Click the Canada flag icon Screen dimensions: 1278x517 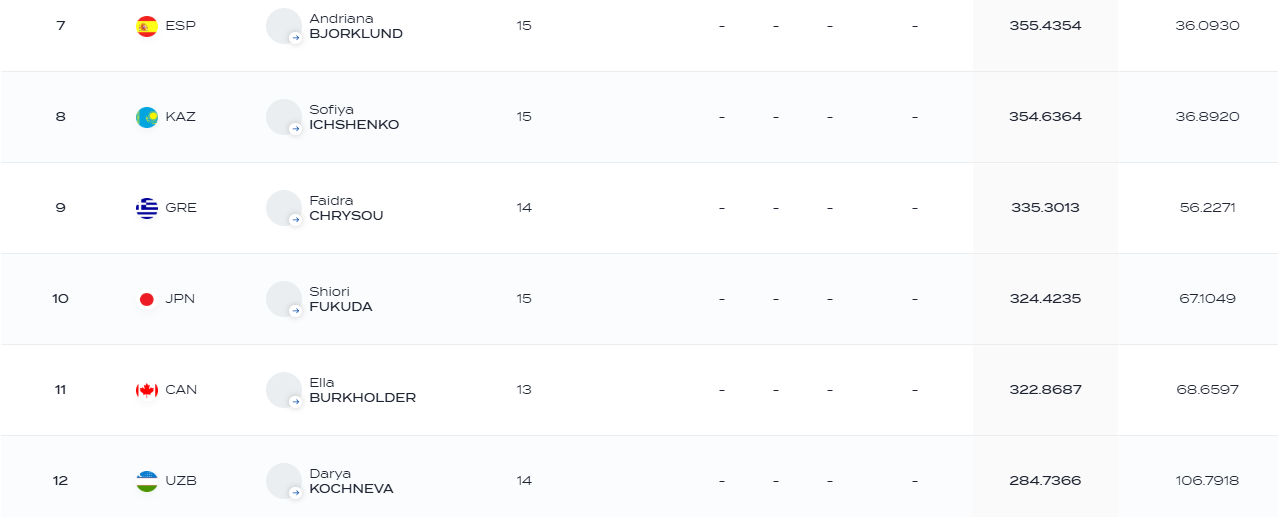(147, 390)
